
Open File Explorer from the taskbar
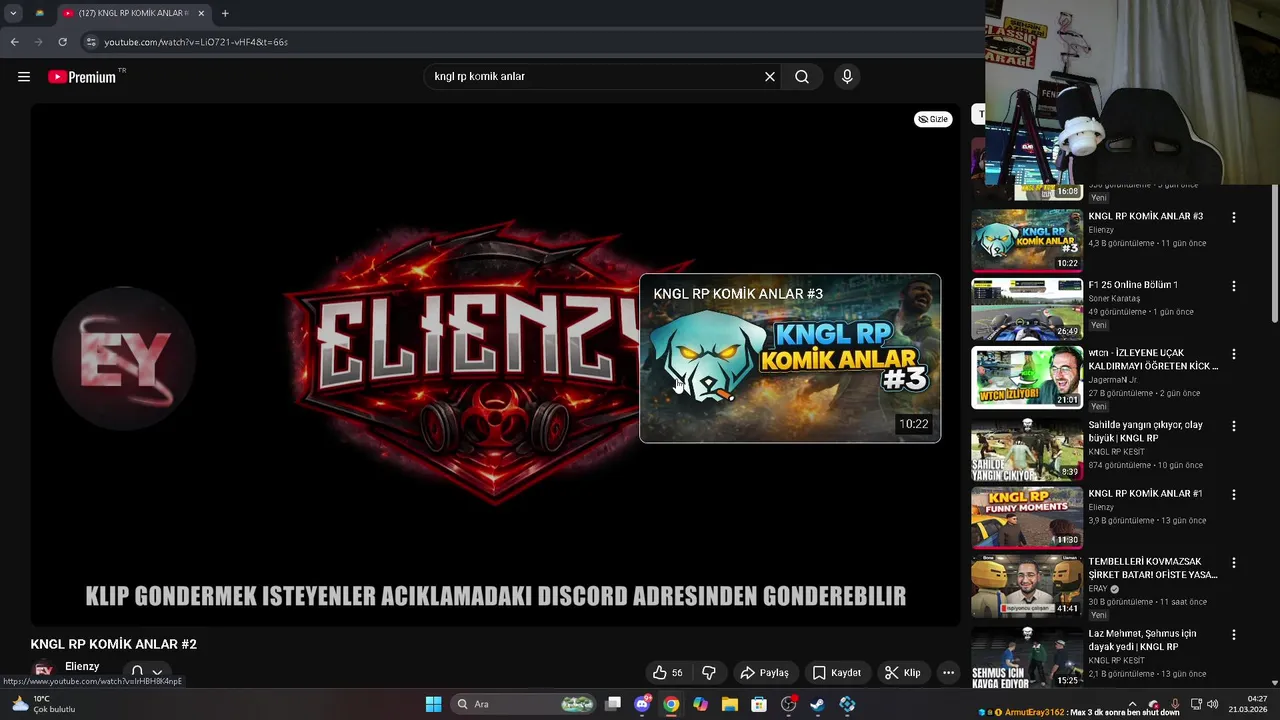[x=730, y=704]
